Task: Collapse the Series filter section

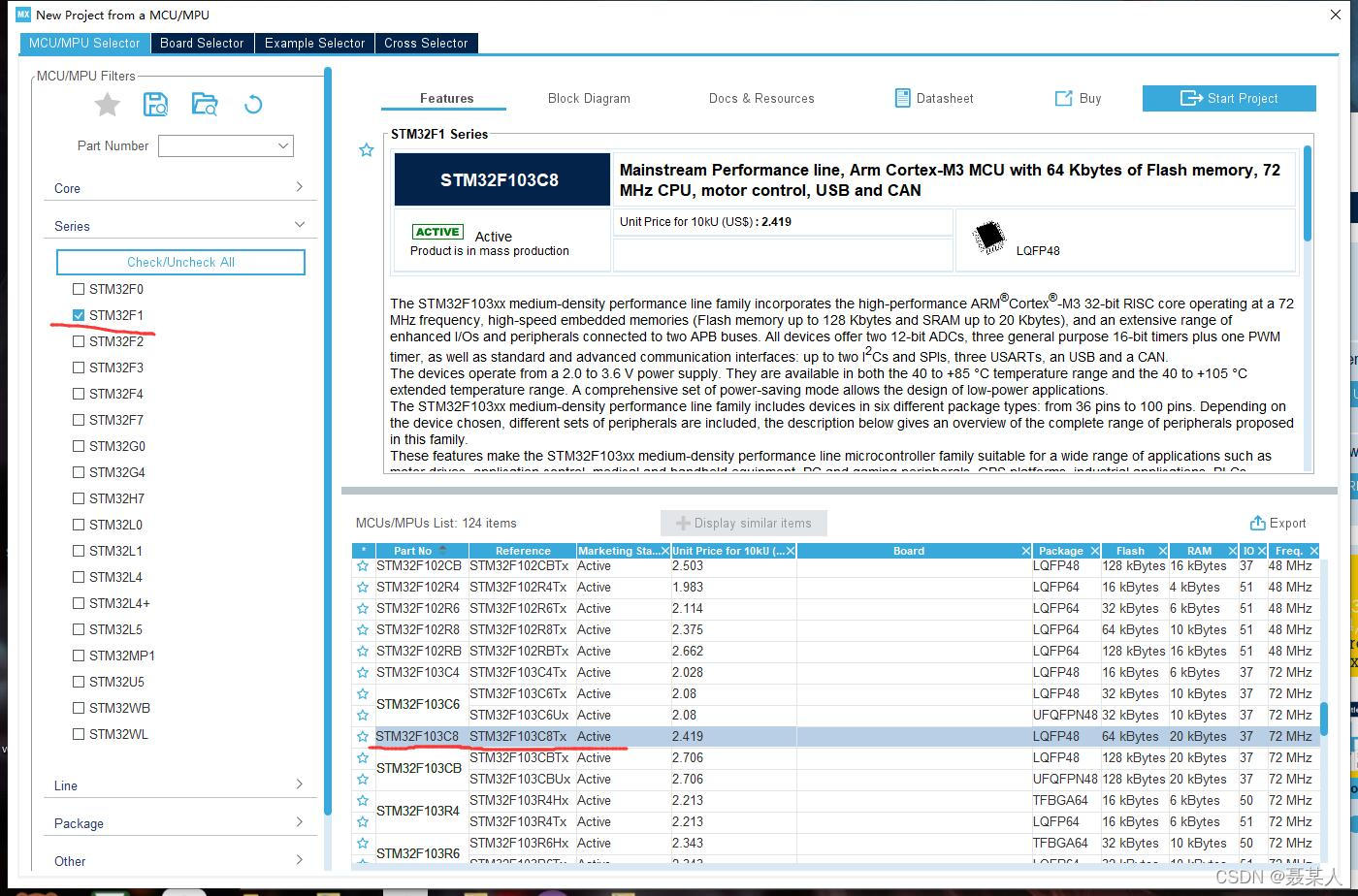Action: (180, 226)
